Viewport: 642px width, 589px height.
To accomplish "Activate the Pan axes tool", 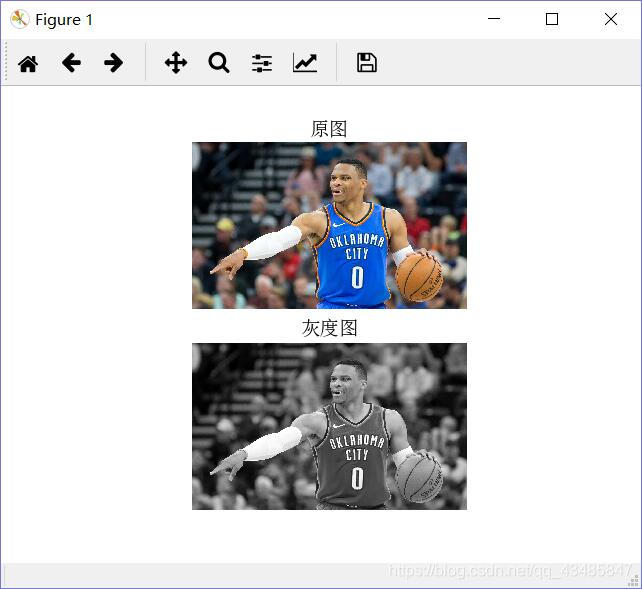I will [176, 63].
